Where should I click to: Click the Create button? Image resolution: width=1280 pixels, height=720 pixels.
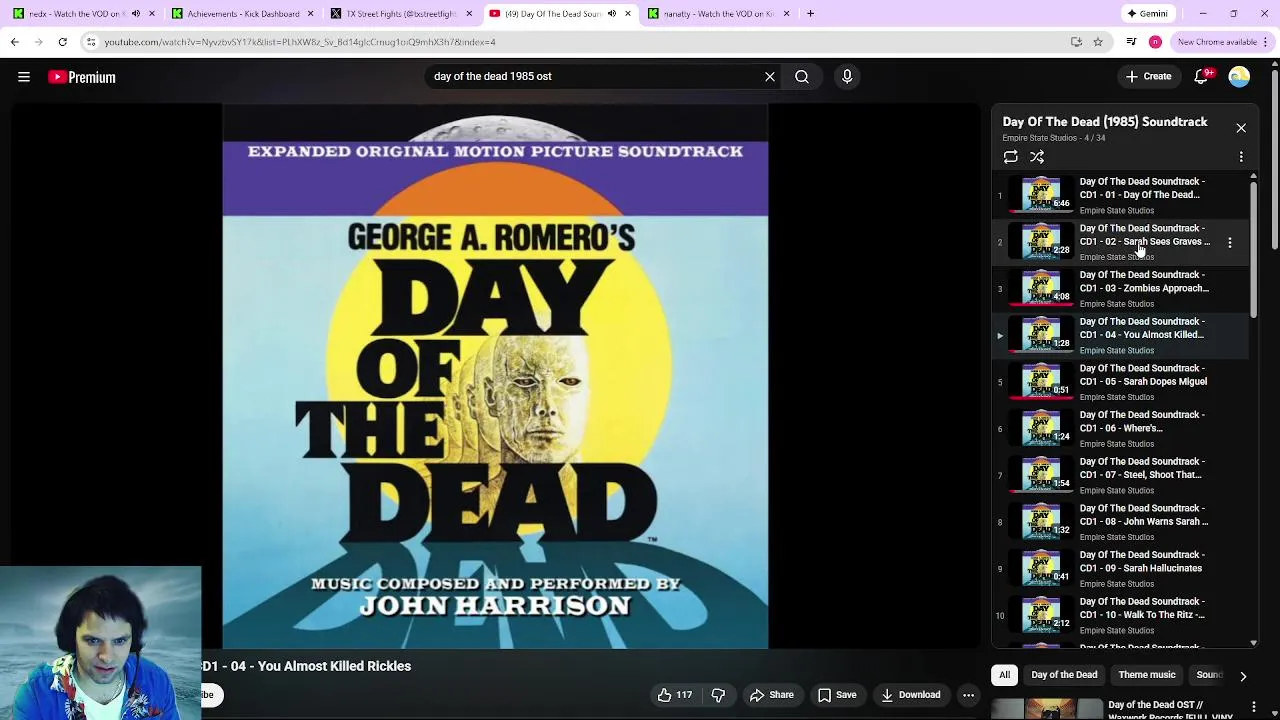click(x=1148, y=77)
